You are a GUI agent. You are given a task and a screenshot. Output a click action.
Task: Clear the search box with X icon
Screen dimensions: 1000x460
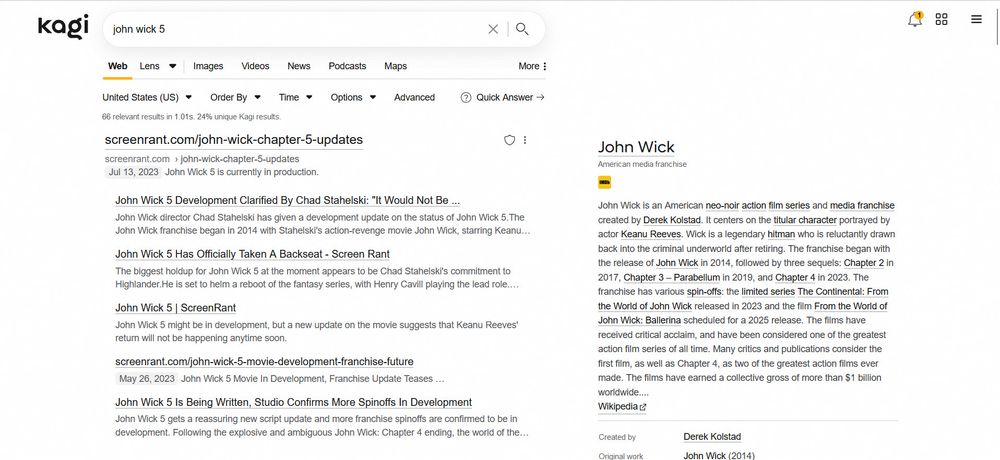[493, 29]
